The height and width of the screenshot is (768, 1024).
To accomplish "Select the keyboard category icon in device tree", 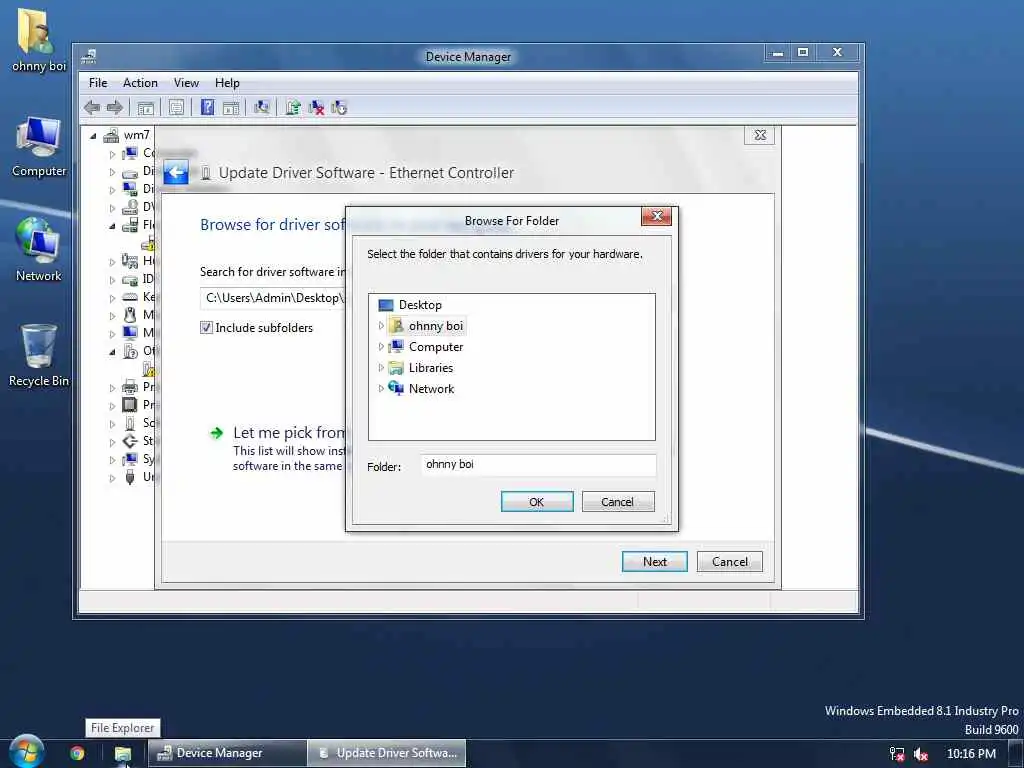I will 130,297.
